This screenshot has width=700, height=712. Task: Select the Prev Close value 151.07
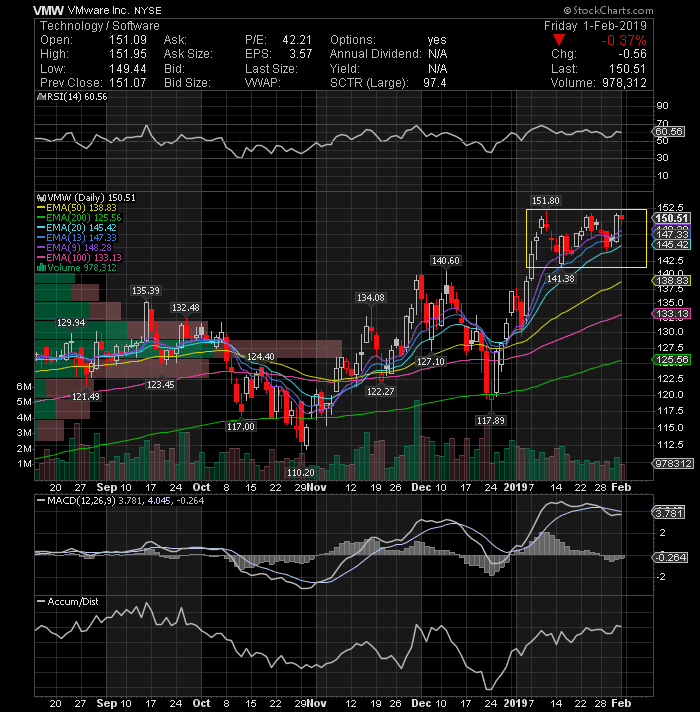pyautogui.click(x=128, y=83)
